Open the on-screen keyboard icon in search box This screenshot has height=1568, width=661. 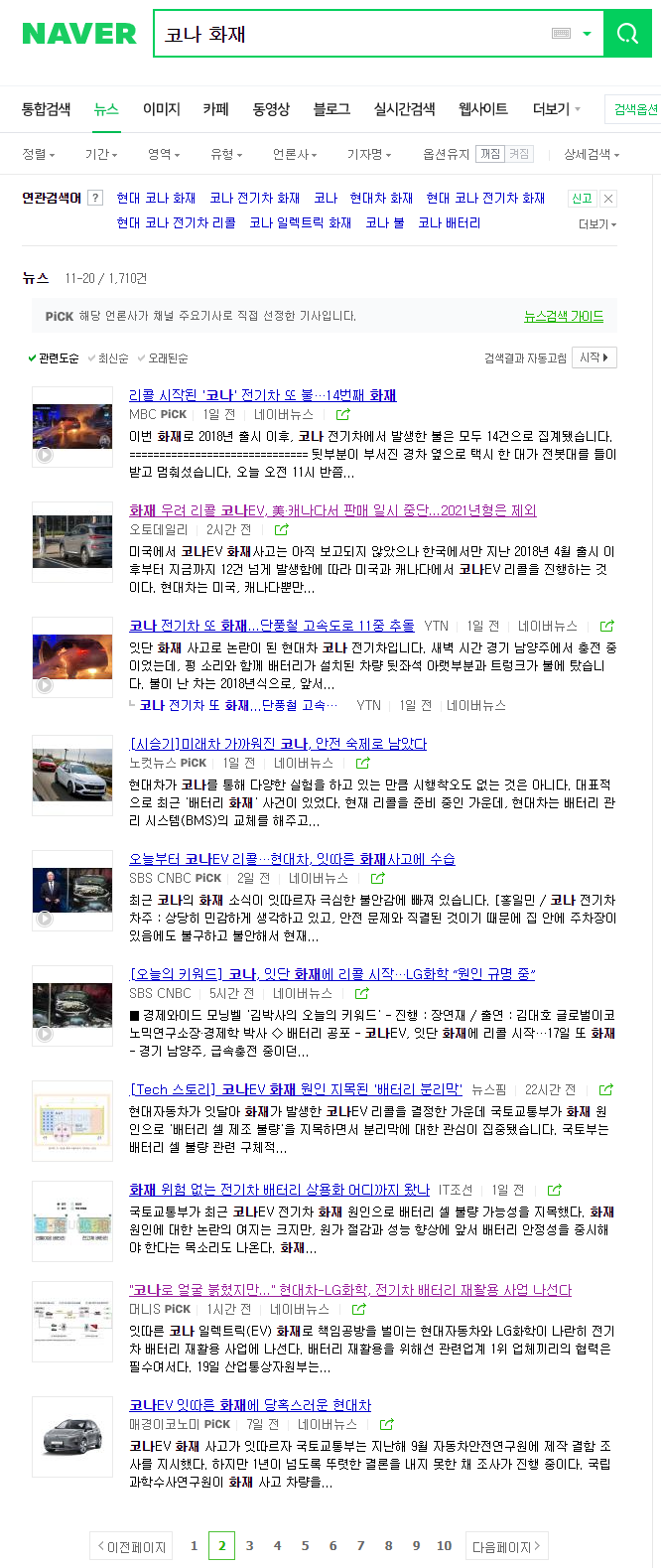coord(561,34)
